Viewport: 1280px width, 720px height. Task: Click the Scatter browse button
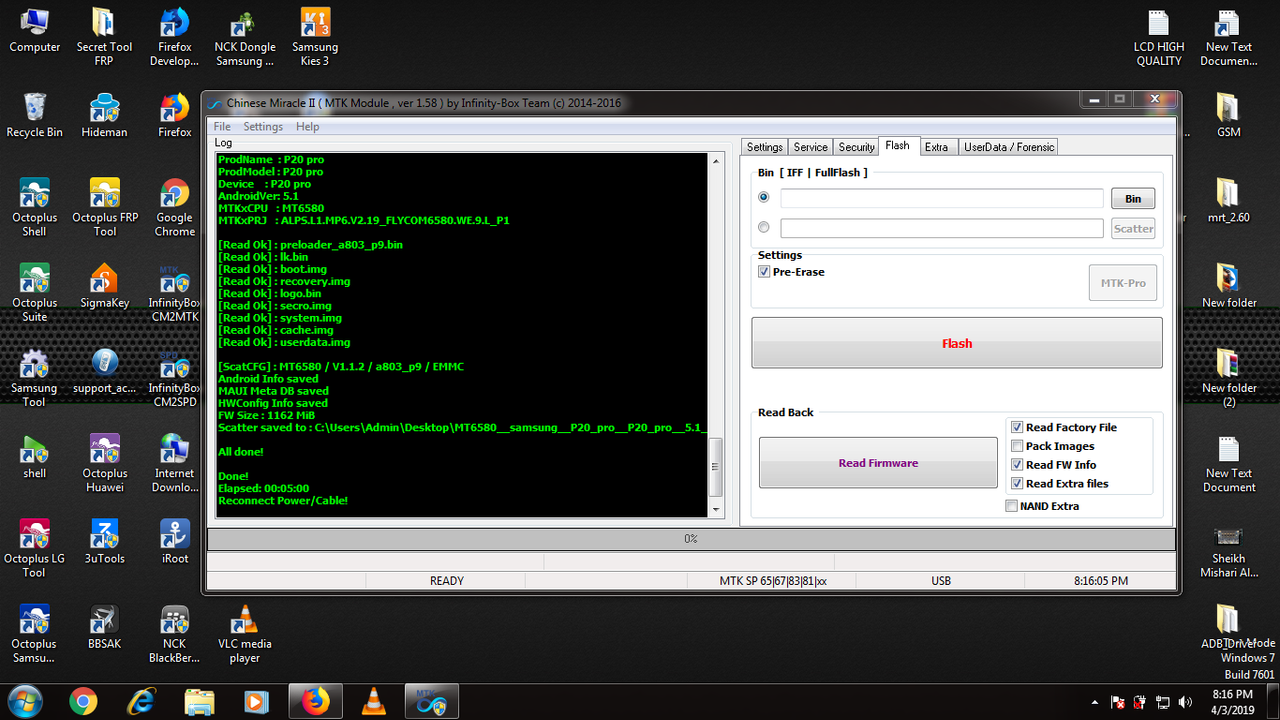[1133, 228]
